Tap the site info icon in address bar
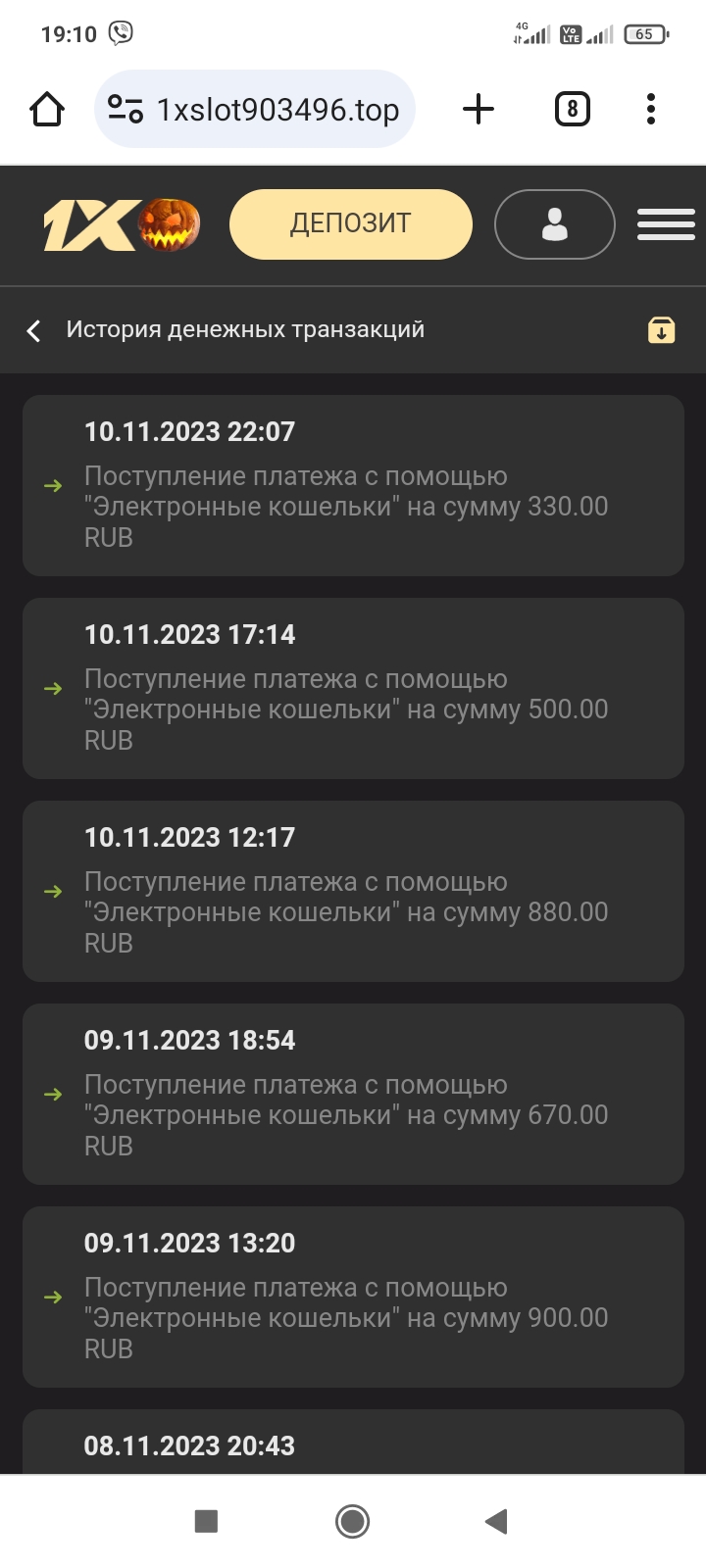The width and height of the screenshot is (706, 1568). point(126,109)
